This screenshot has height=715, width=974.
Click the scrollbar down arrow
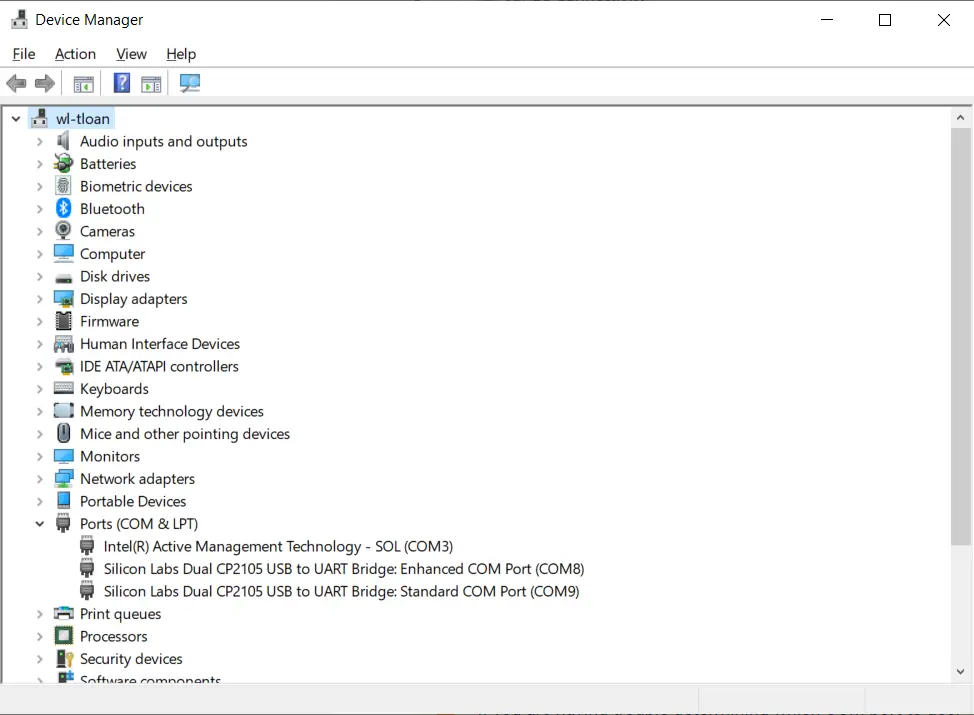960,672
